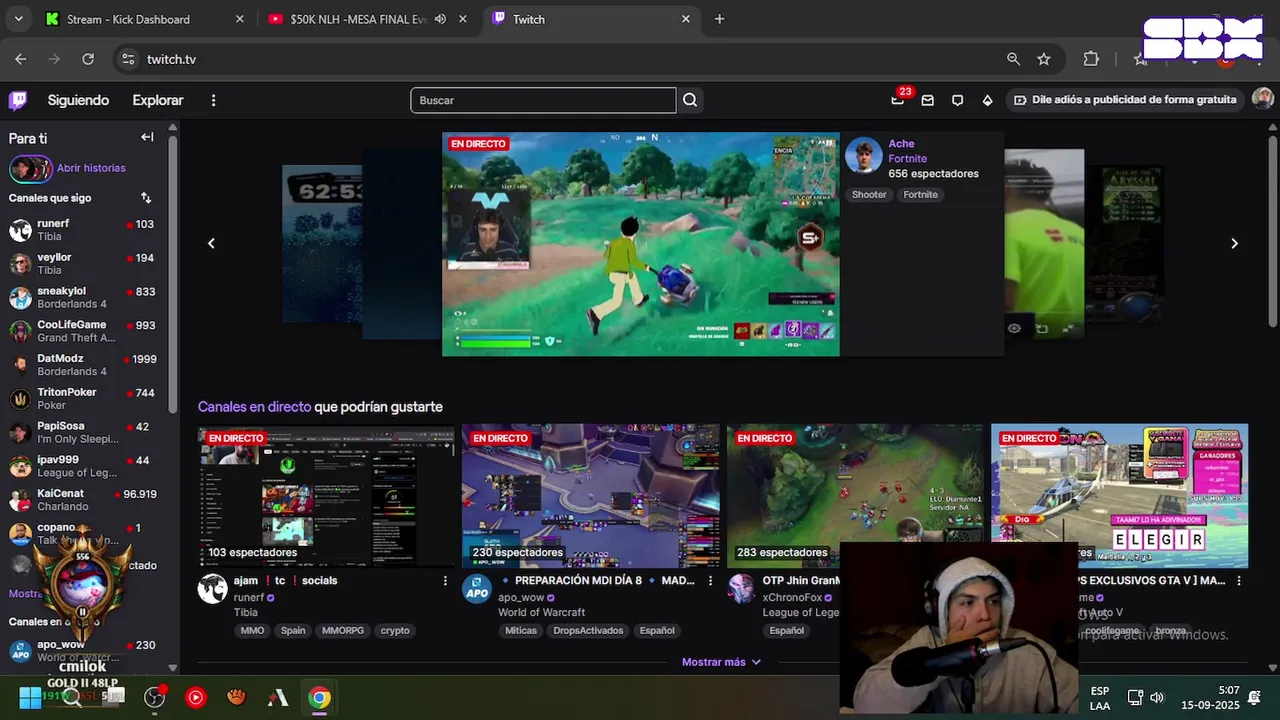Focus the Buscar search field
The width and height of the screenshot is (1280, 720).
pyautogui.click(x=543, y=100)
